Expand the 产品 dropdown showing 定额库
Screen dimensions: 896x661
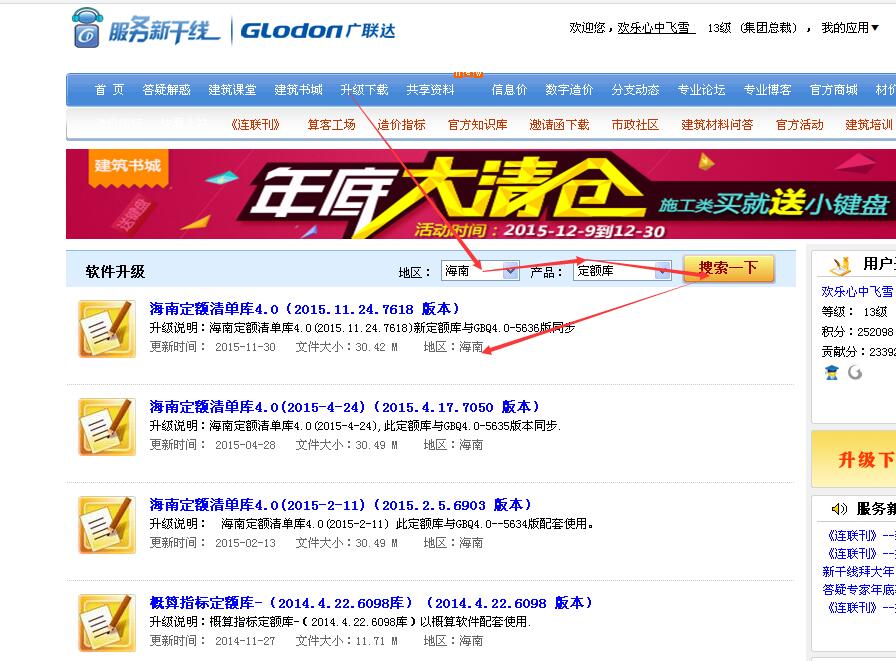tap(622, 270)
